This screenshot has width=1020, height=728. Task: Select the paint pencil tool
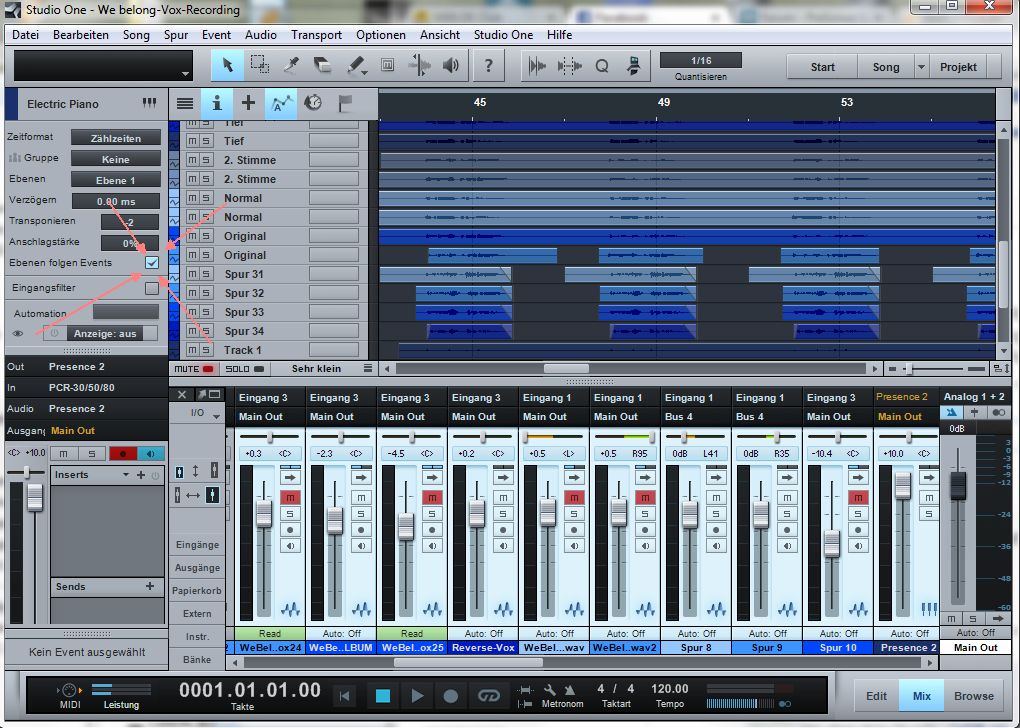tap(355, 66)
